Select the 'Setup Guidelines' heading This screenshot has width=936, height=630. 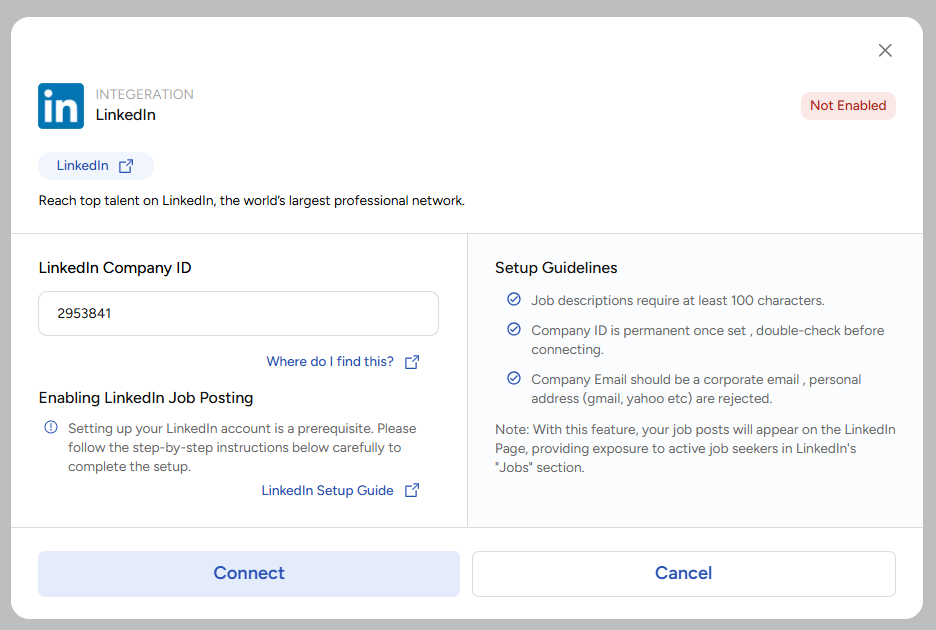[556, 268]
